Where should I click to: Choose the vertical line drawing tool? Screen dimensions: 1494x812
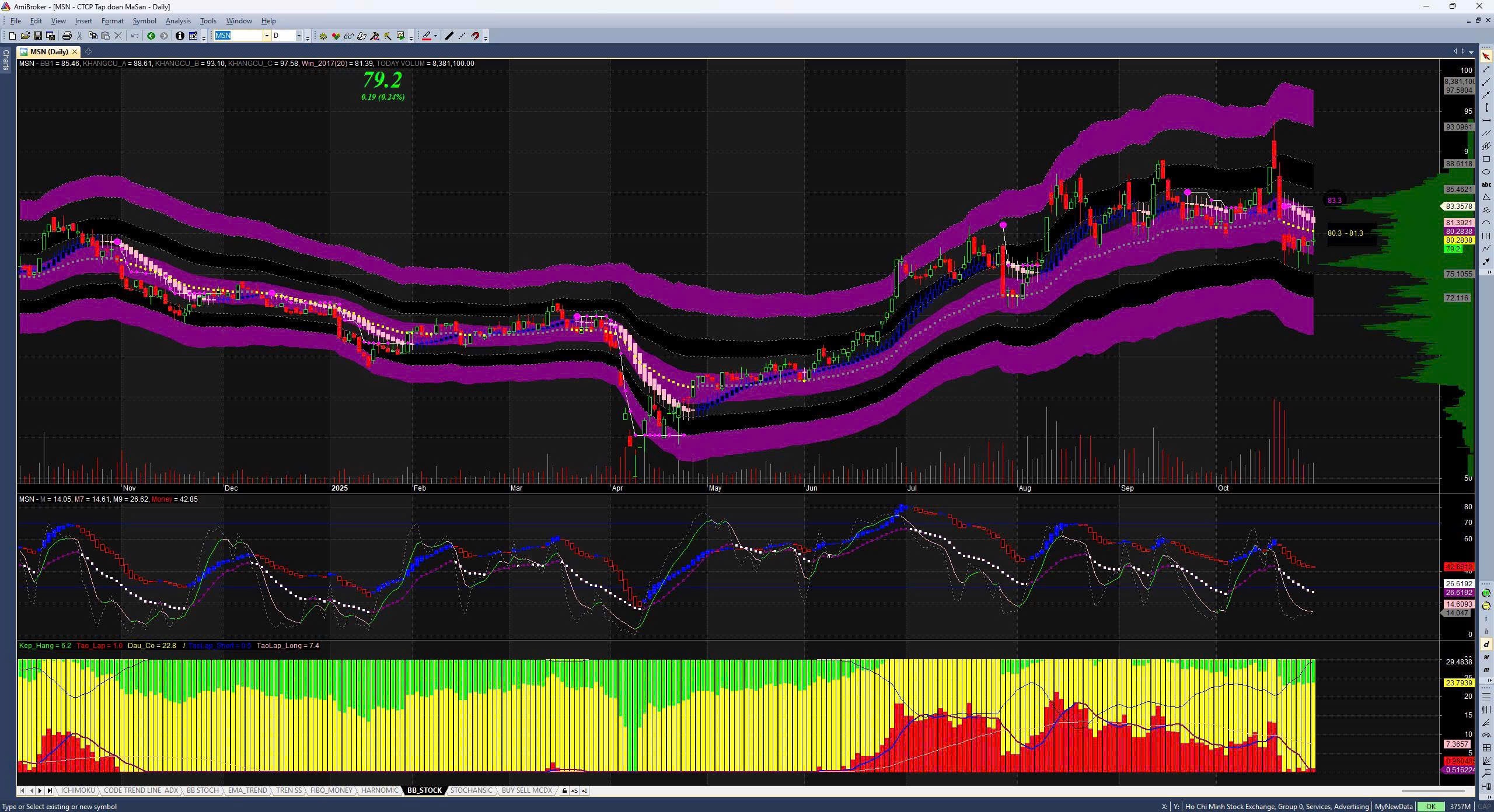[x=1486, y=107]
